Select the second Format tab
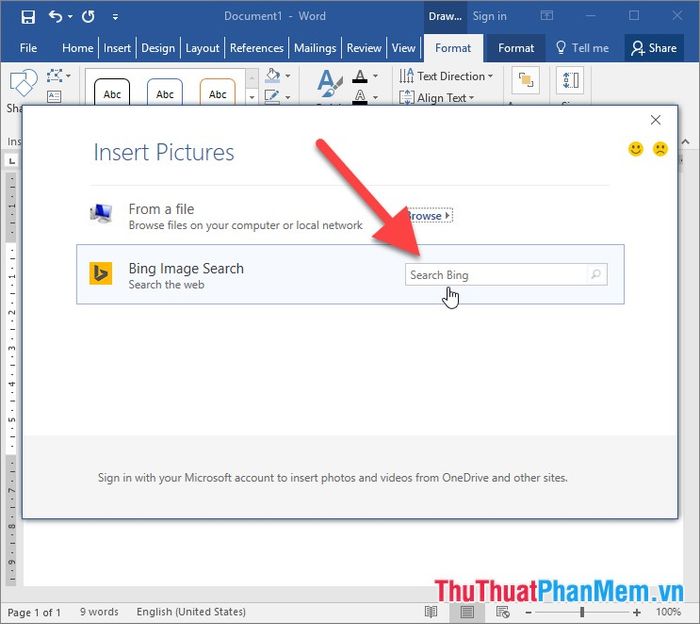700x624 pixels. click(x=516, y=48)
